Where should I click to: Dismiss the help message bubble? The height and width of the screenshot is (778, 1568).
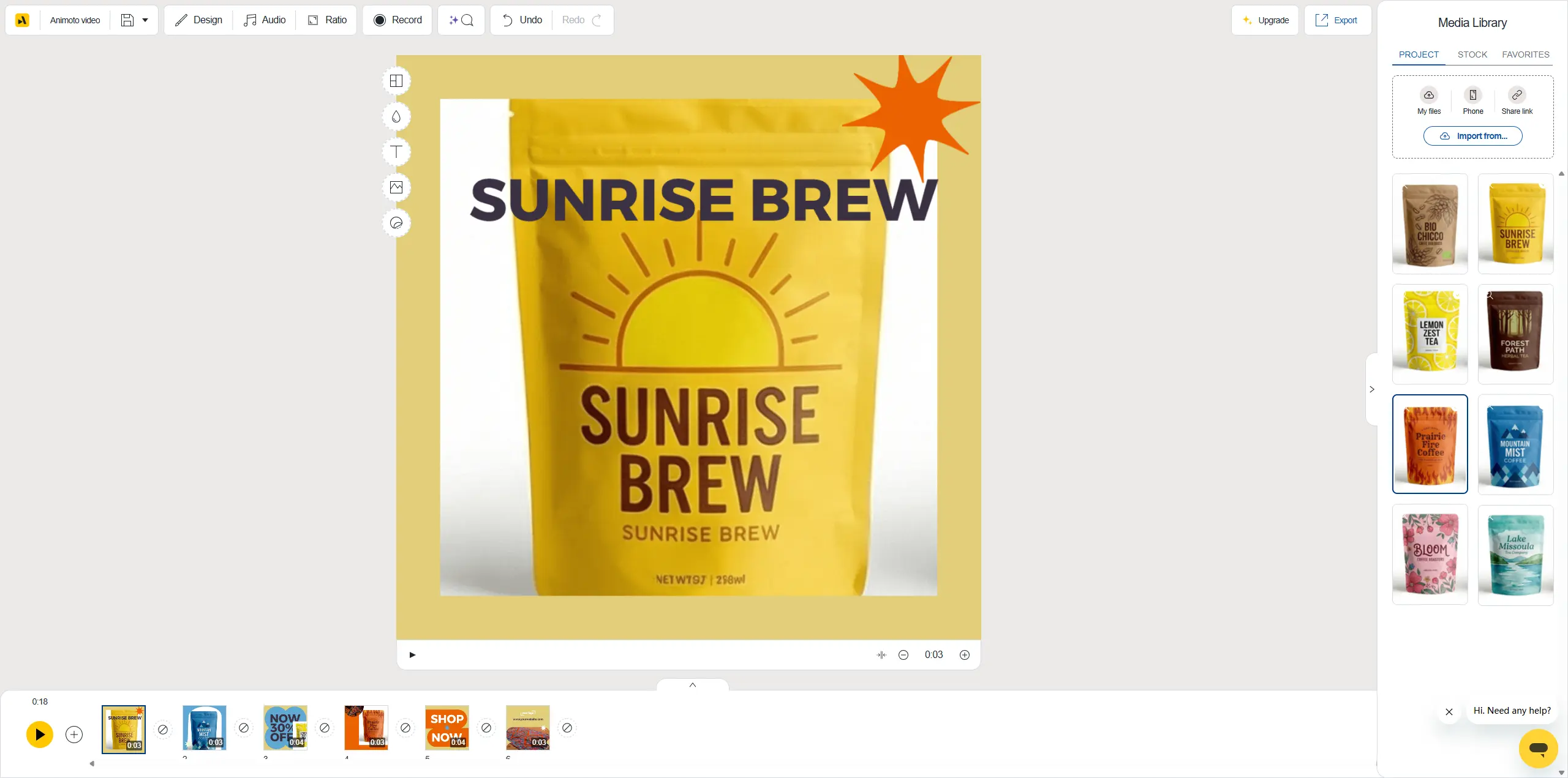pos(1449,712)
